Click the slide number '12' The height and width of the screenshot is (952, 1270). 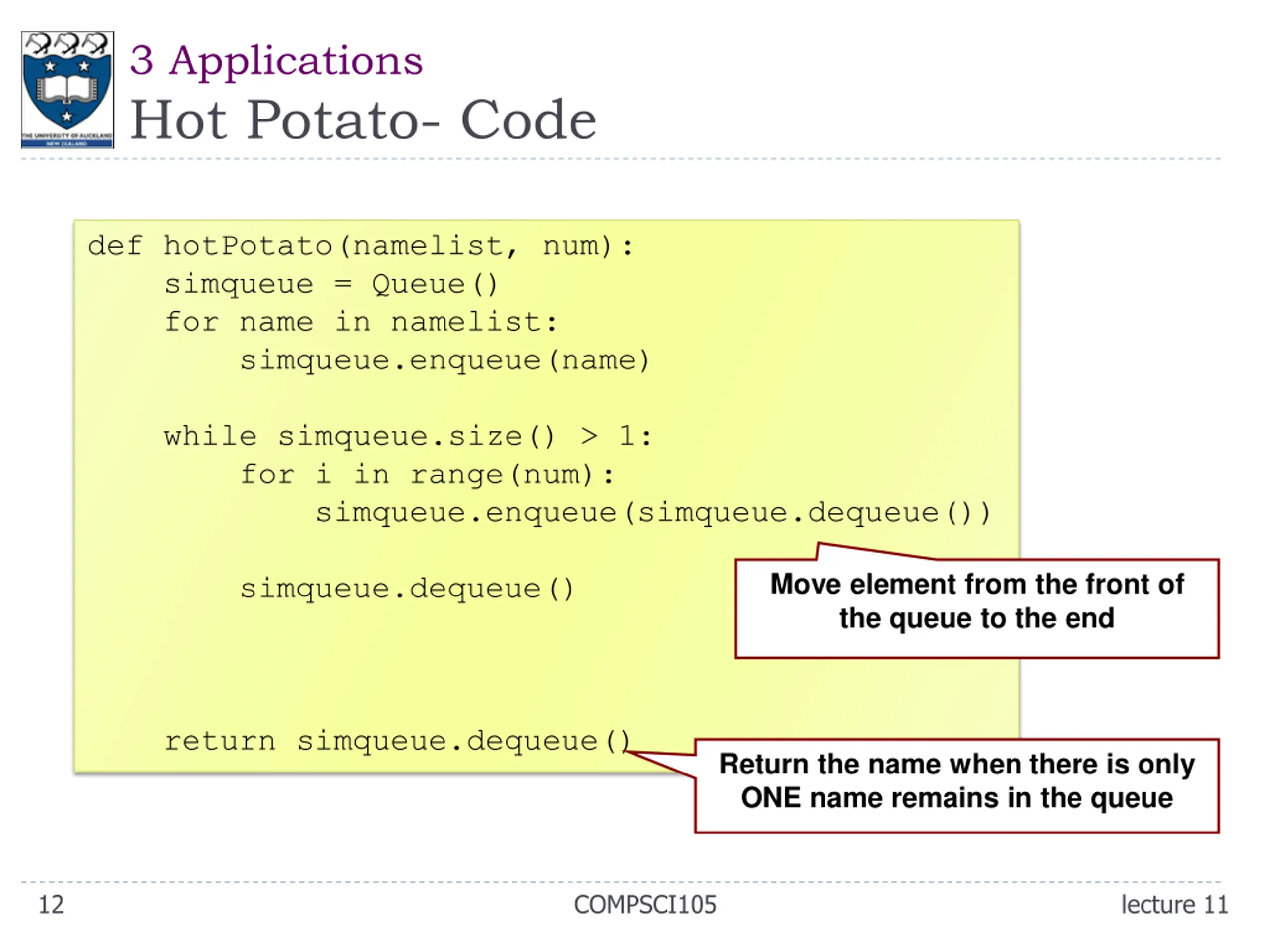pos(51,905)
